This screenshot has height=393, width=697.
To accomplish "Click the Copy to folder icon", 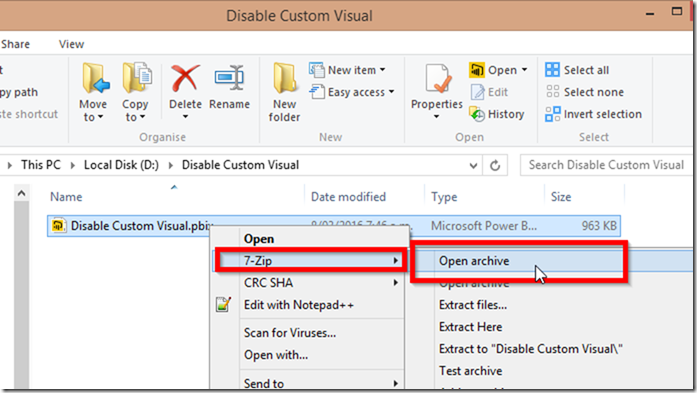I will 137,78.
